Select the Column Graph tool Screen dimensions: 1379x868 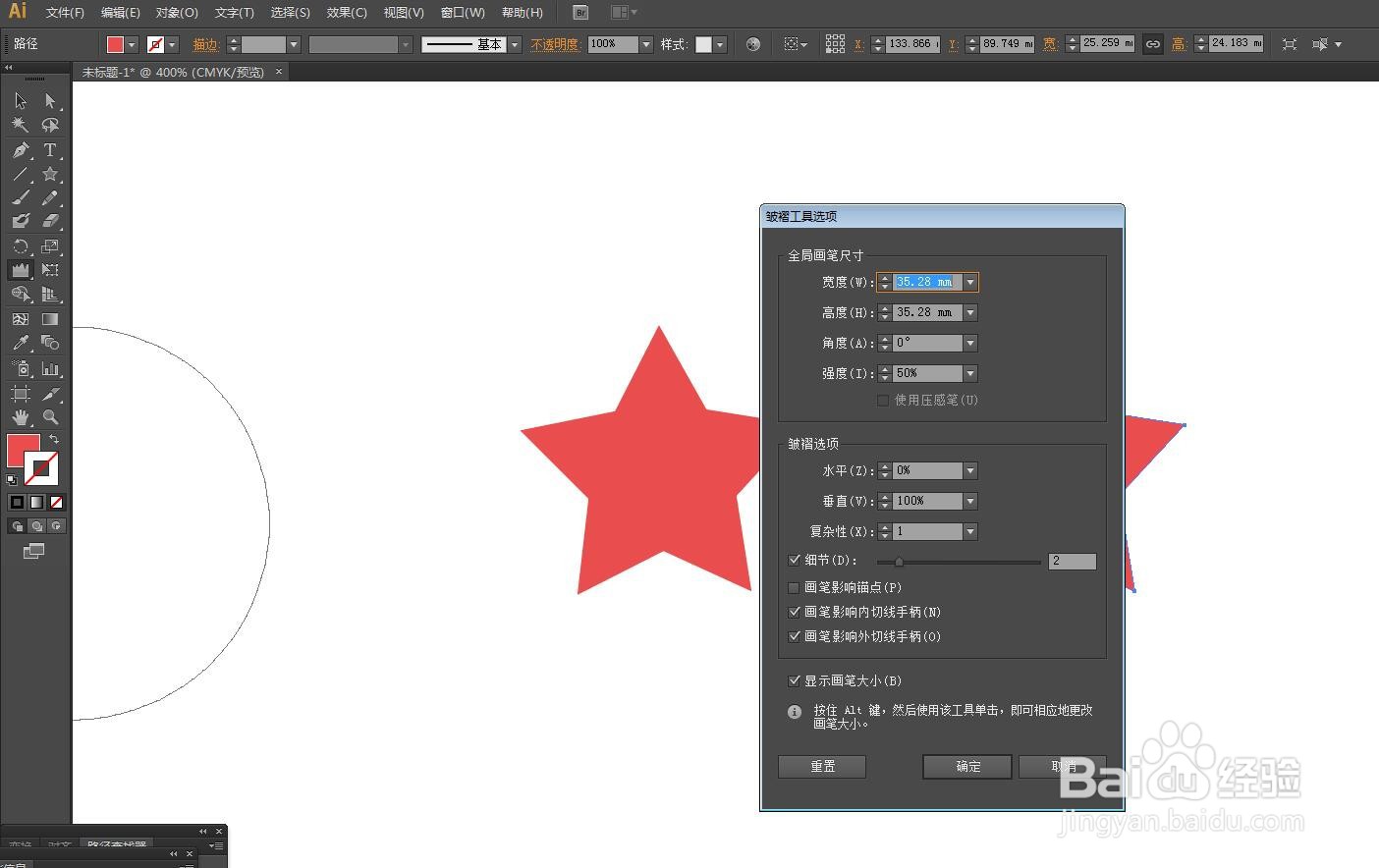pyautogui.click(x=50, y=368)
